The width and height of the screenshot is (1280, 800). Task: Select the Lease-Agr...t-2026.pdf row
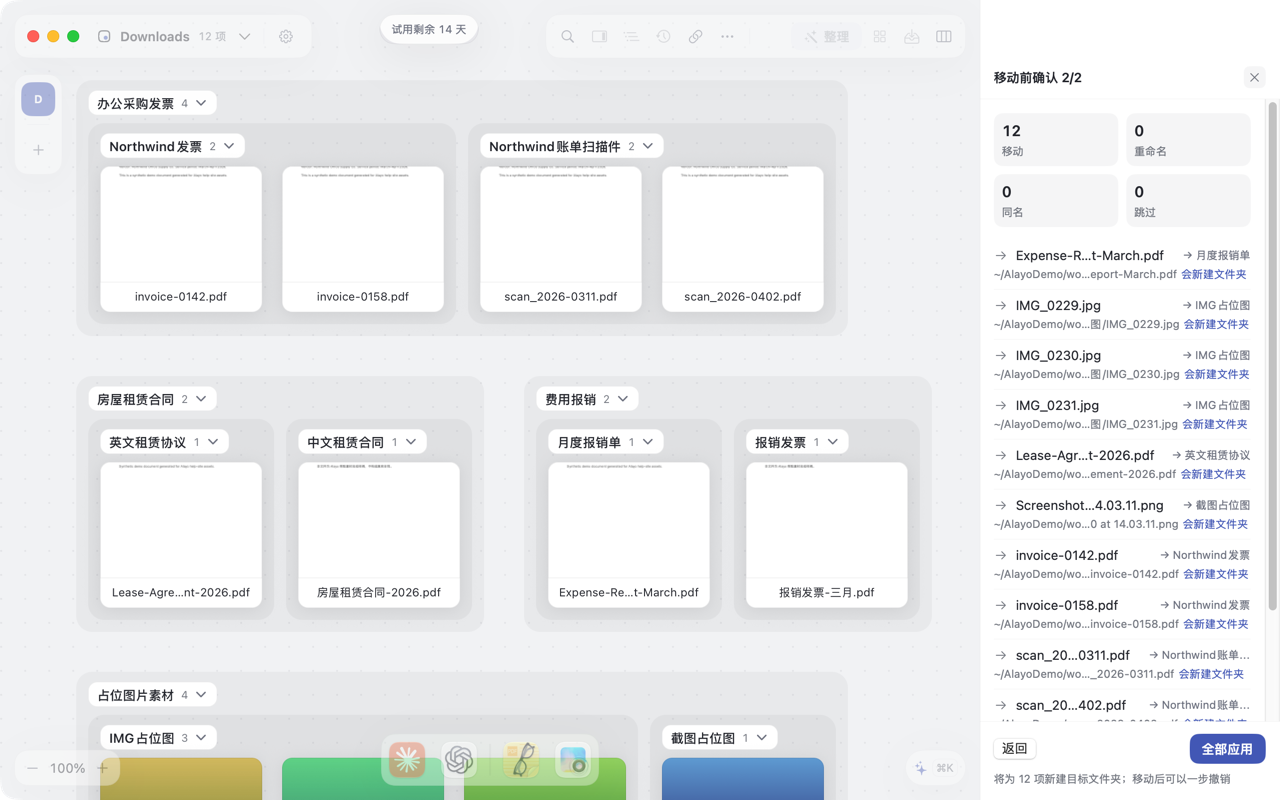click(x=1122, y=464)
